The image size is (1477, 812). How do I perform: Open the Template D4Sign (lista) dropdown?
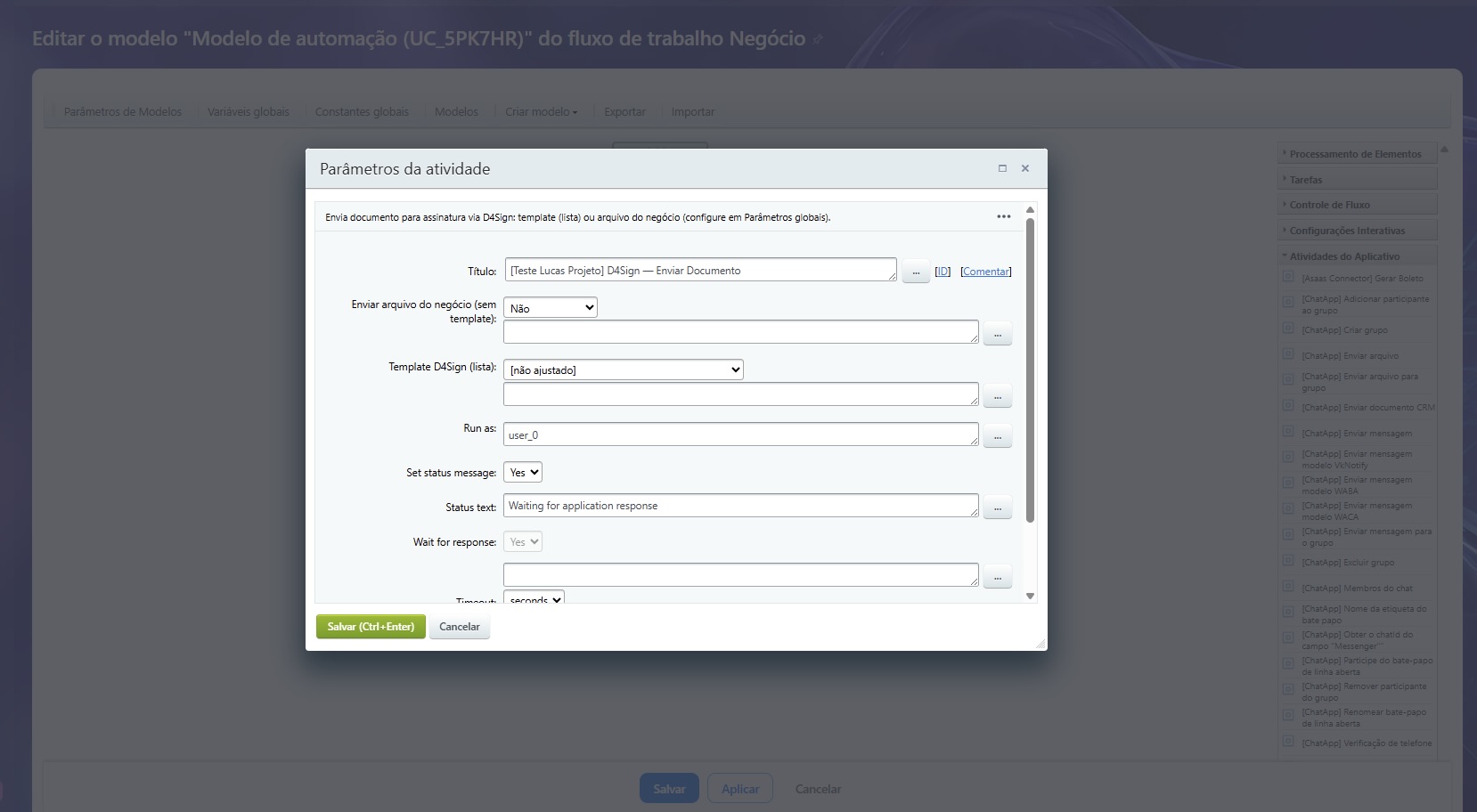tap(624, 369)
